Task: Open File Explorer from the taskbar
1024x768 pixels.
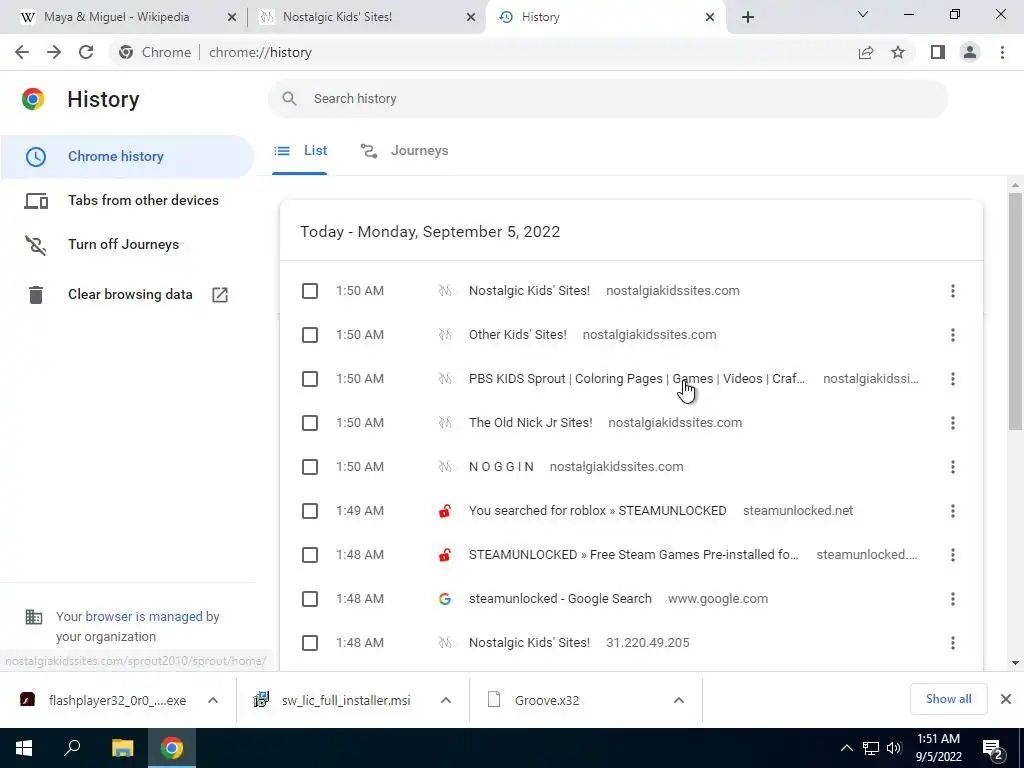Action: pos(122,748)
